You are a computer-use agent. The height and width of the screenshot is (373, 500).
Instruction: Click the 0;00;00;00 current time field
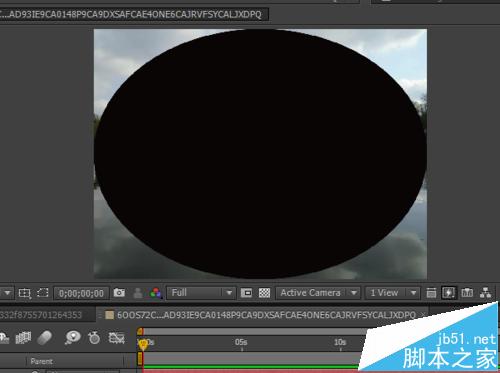pyautogui.click(x=81, y=293)
